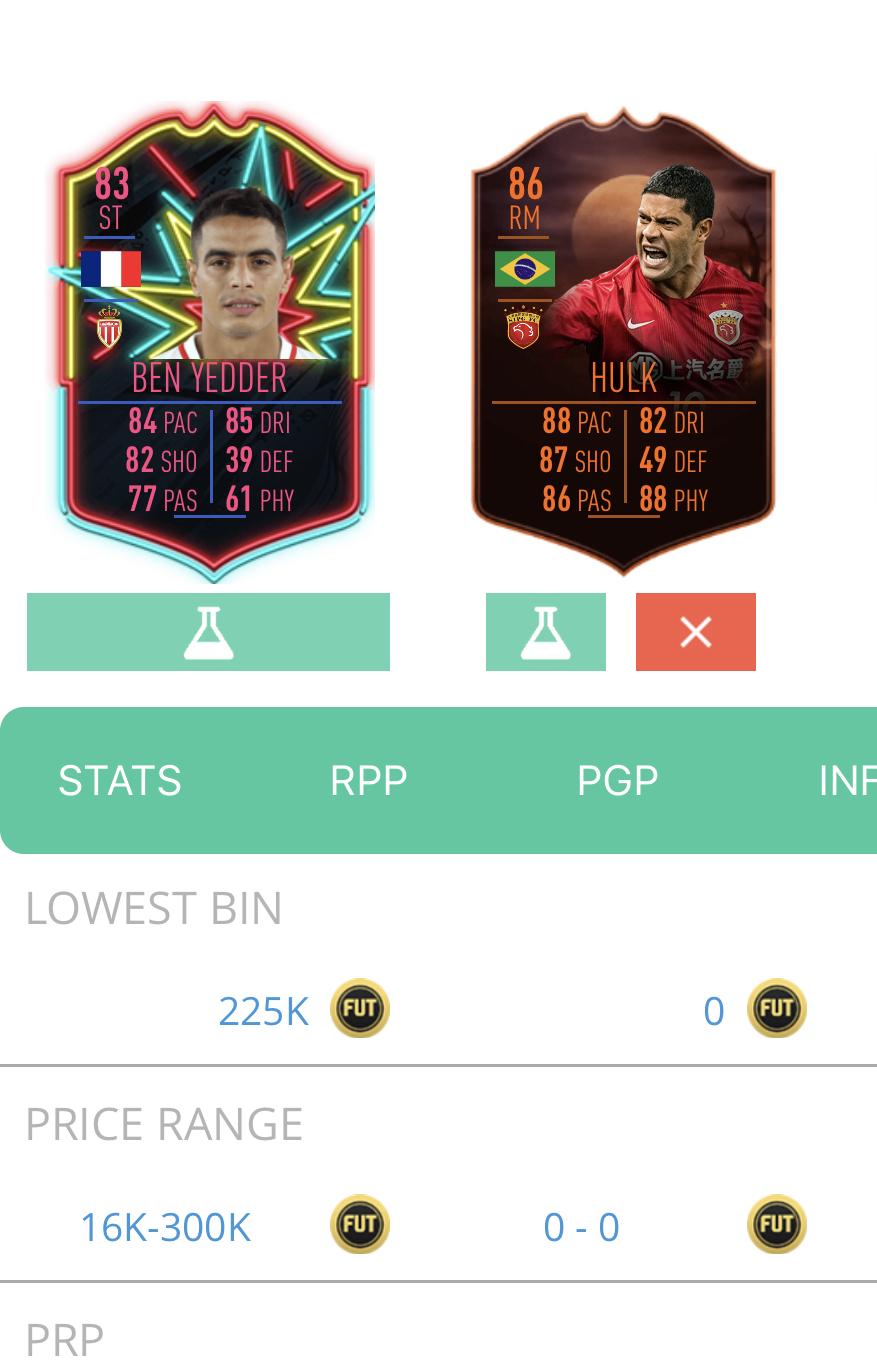The image size is (877, 1370).
Task: Switch to the RPP tab
Action: [x=369, y=781]
